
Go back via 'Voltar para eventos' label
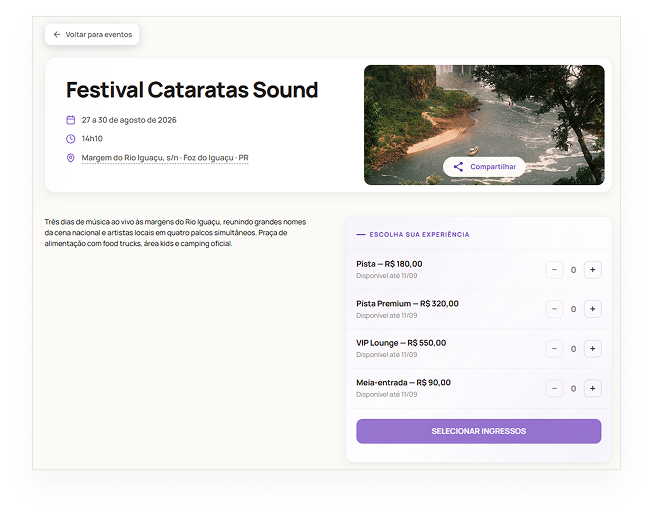(99, 35)
